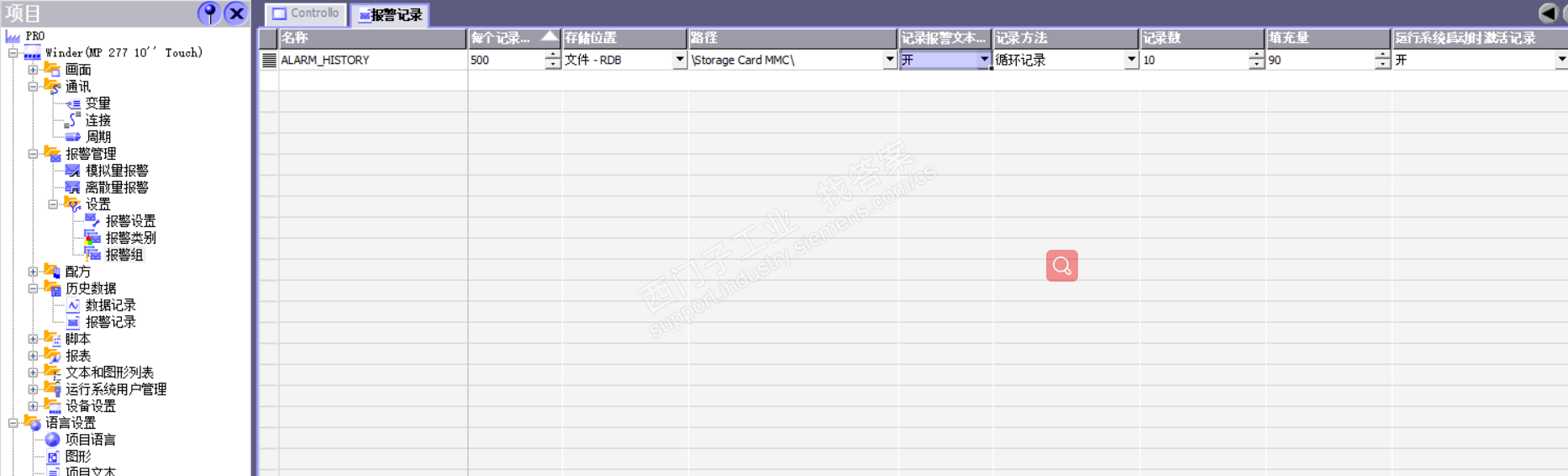1568x476 pixels.
Task: Click the 配方 recipes folder icon
Action: click(x=53, y=271)
